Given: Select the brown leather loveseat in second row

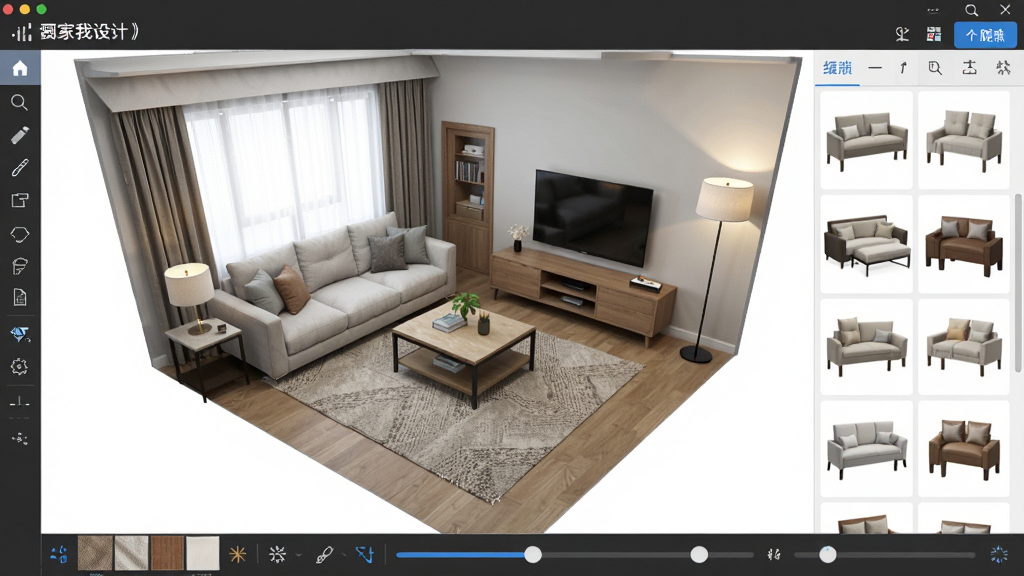Looking at the screenshot, I should [x=964, y=244].
